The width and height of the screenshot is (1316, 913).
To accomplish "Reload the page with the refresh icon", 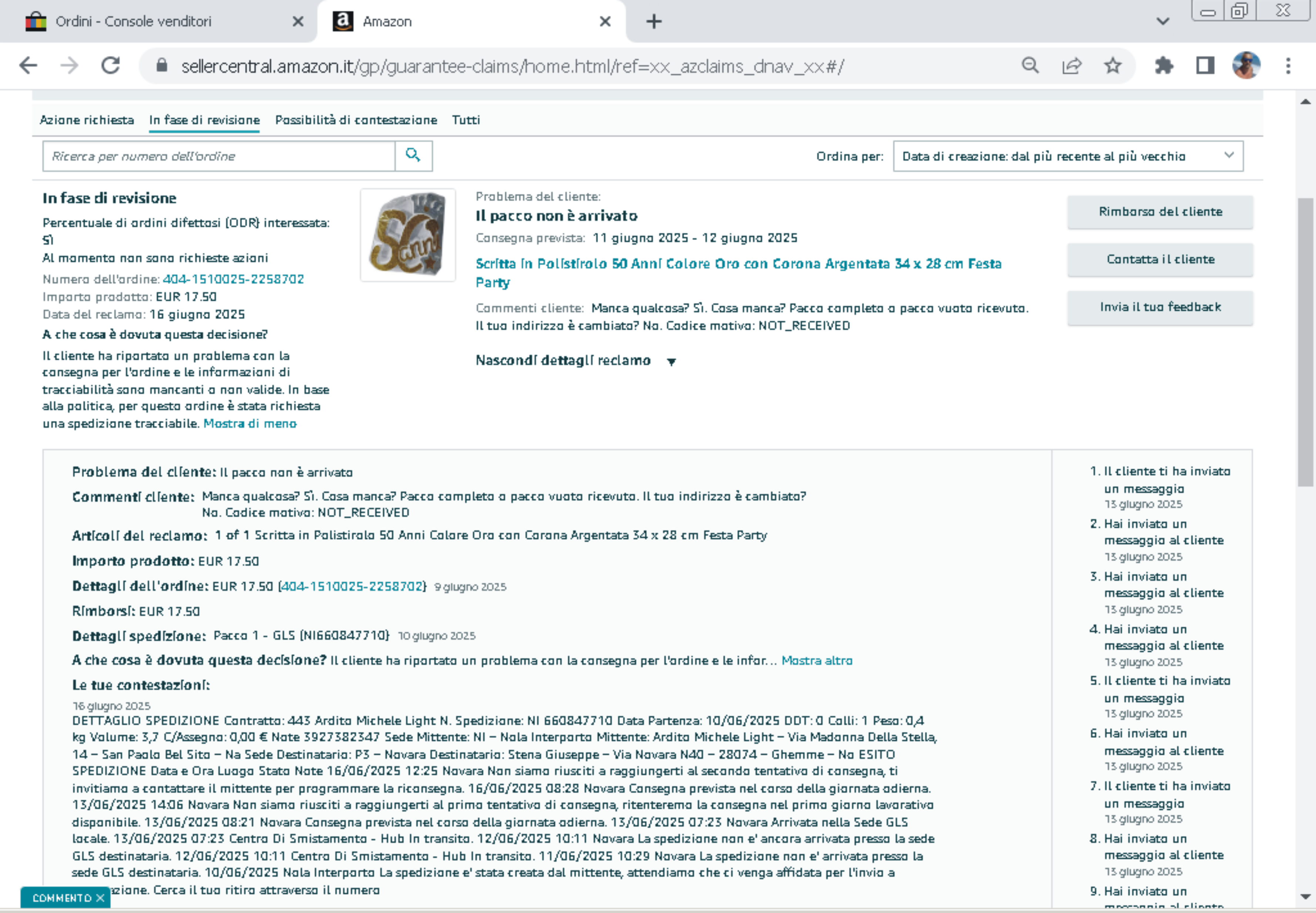I will tap(110, 66).
